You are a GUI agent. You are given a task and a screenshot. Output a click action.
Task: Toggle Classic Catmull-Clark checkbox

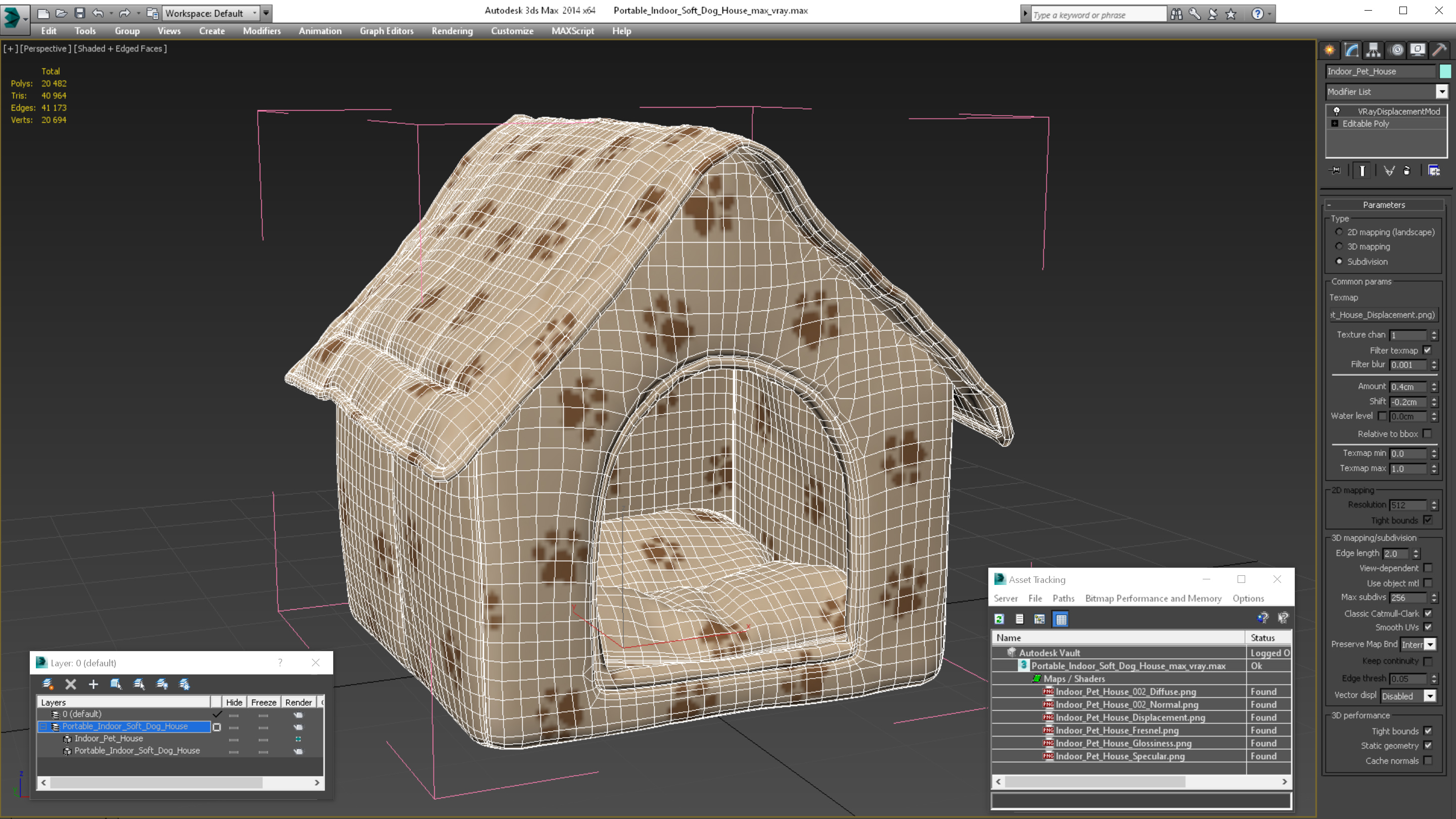[x=1428, y=613]
